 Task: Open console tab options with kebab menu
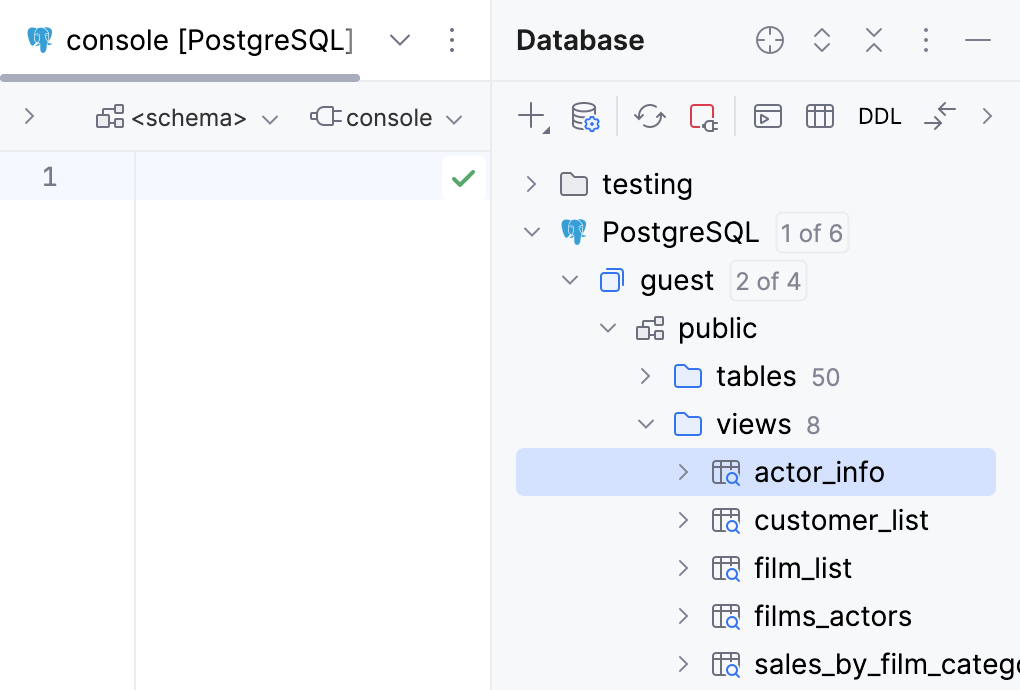click(452, 40)
